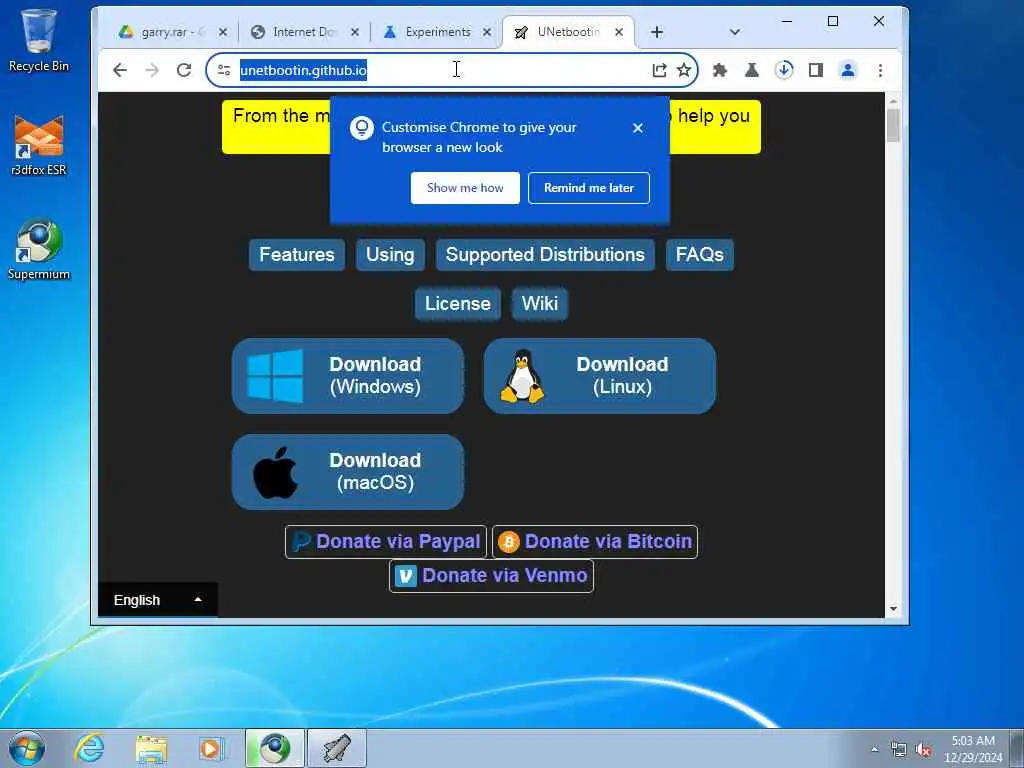Click the network tray icon

point(899,750)
